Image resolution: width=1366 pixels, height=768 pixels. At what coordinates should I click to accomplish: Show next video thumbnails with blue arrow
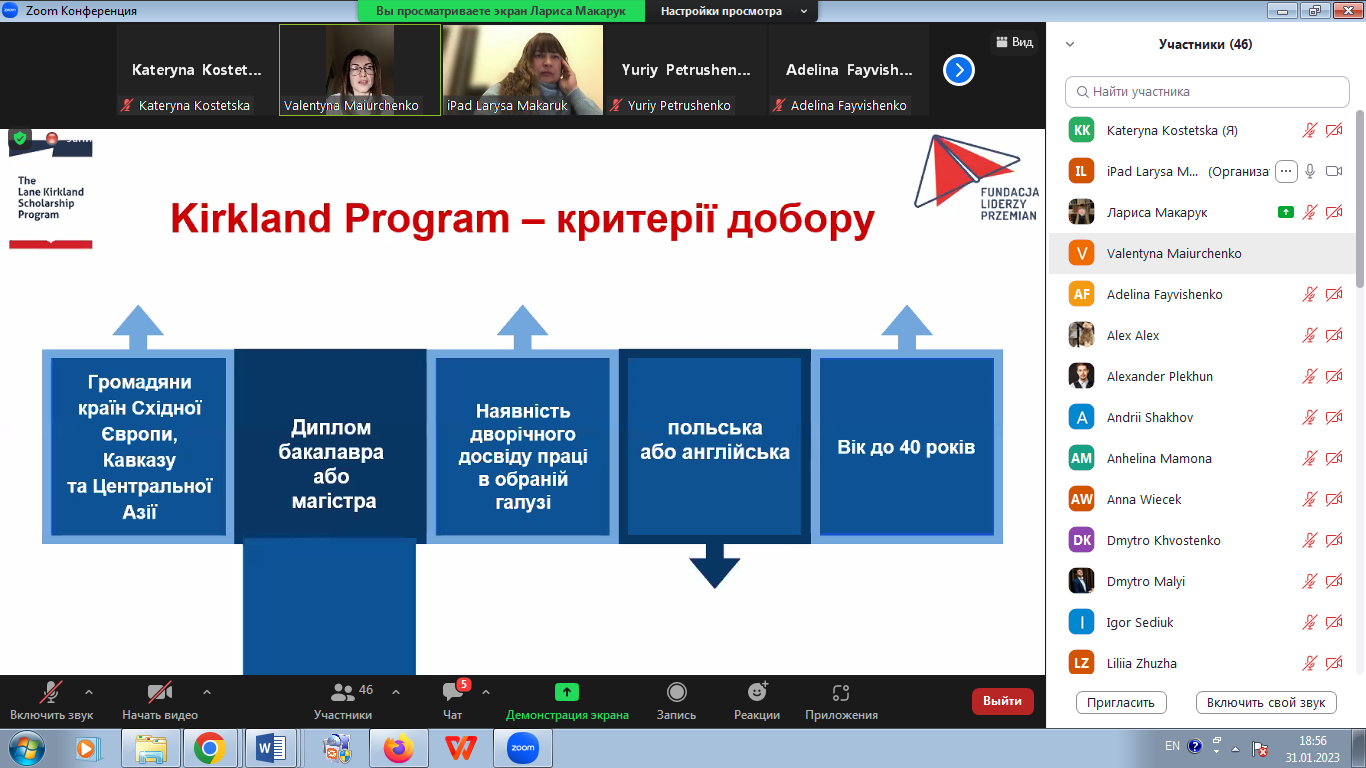(x=959, y=70)
